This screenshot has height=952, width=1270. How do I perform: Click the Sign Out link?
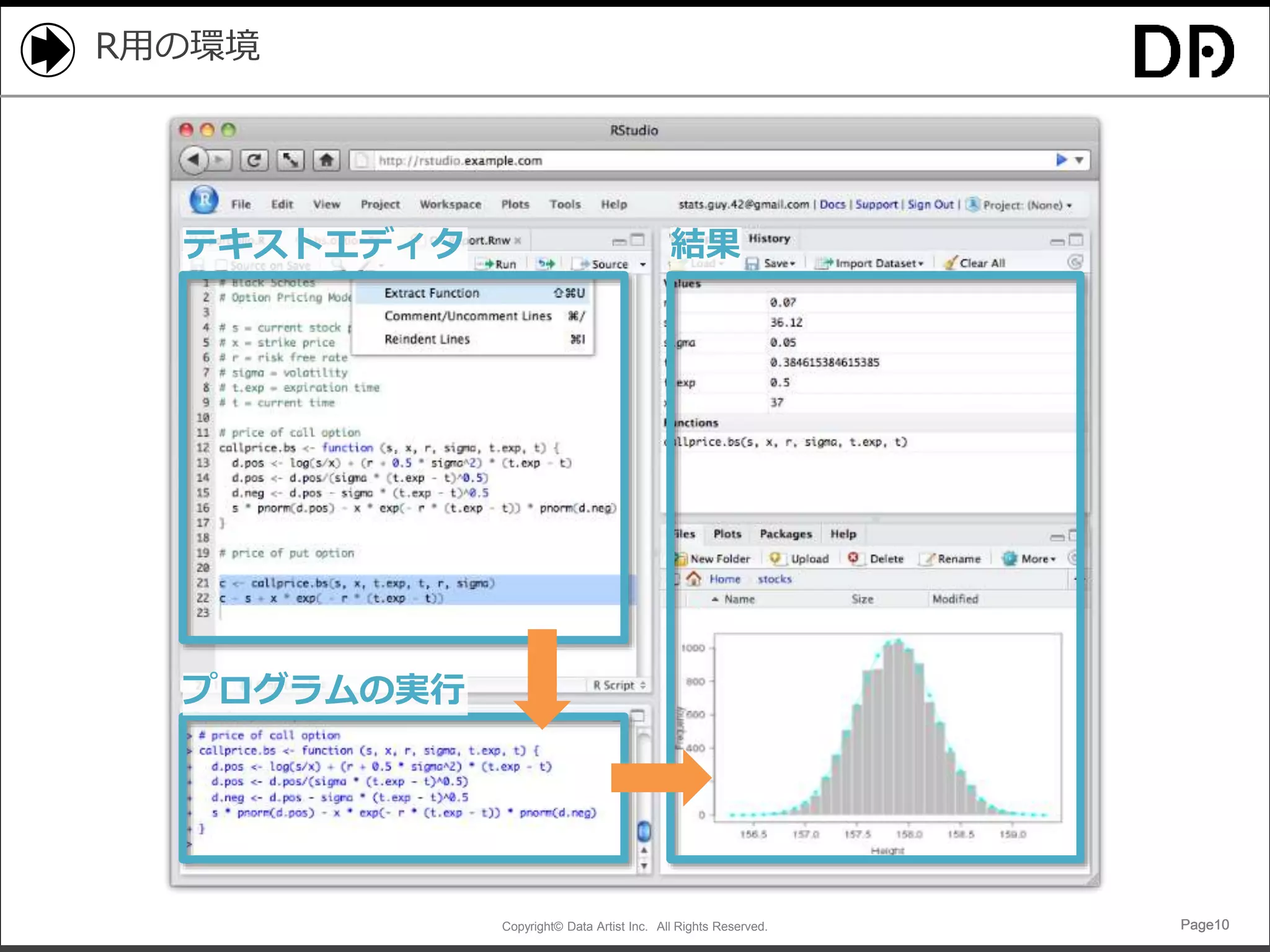coord(930,205)
